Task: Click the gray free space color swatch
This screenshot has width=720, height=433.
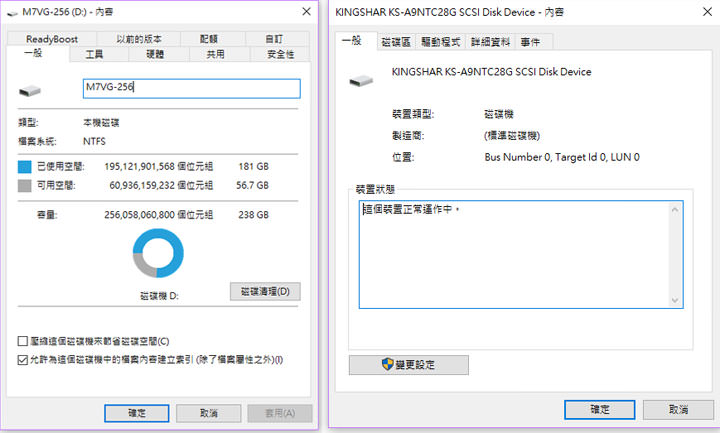Action: click(x=24, y=186)
